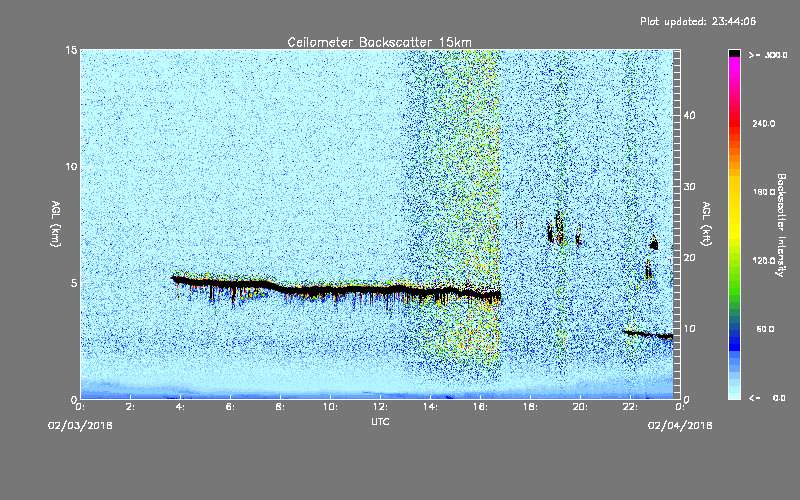800x500 pixels.
Task: Click the '10' tick on the left km axis
Action: (x=71, y=167)
